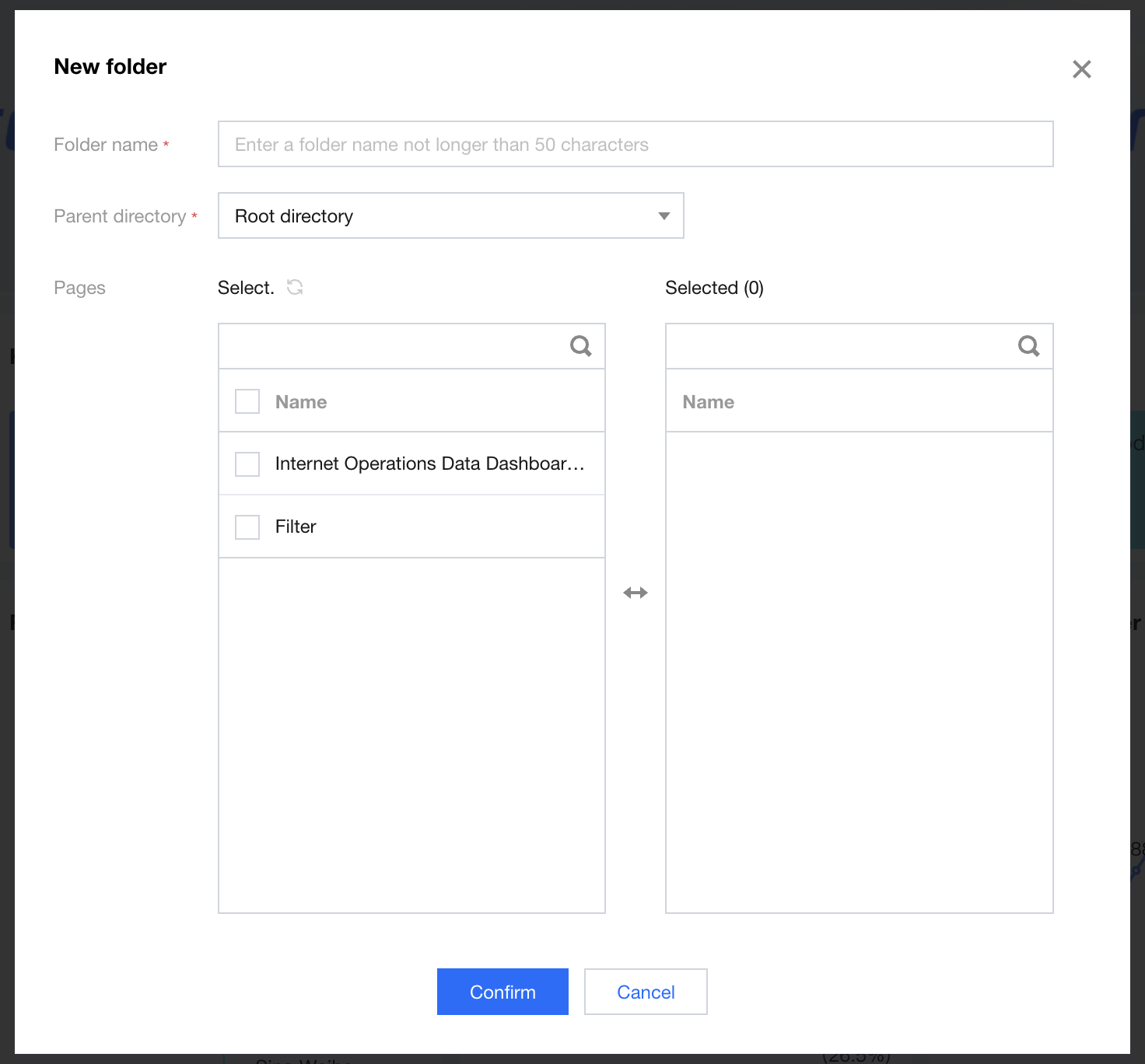Screen dimensions: 1145x1064
Task: Check the Internet Operations Data Dashboard checkbox
Action: coord(247,464)
